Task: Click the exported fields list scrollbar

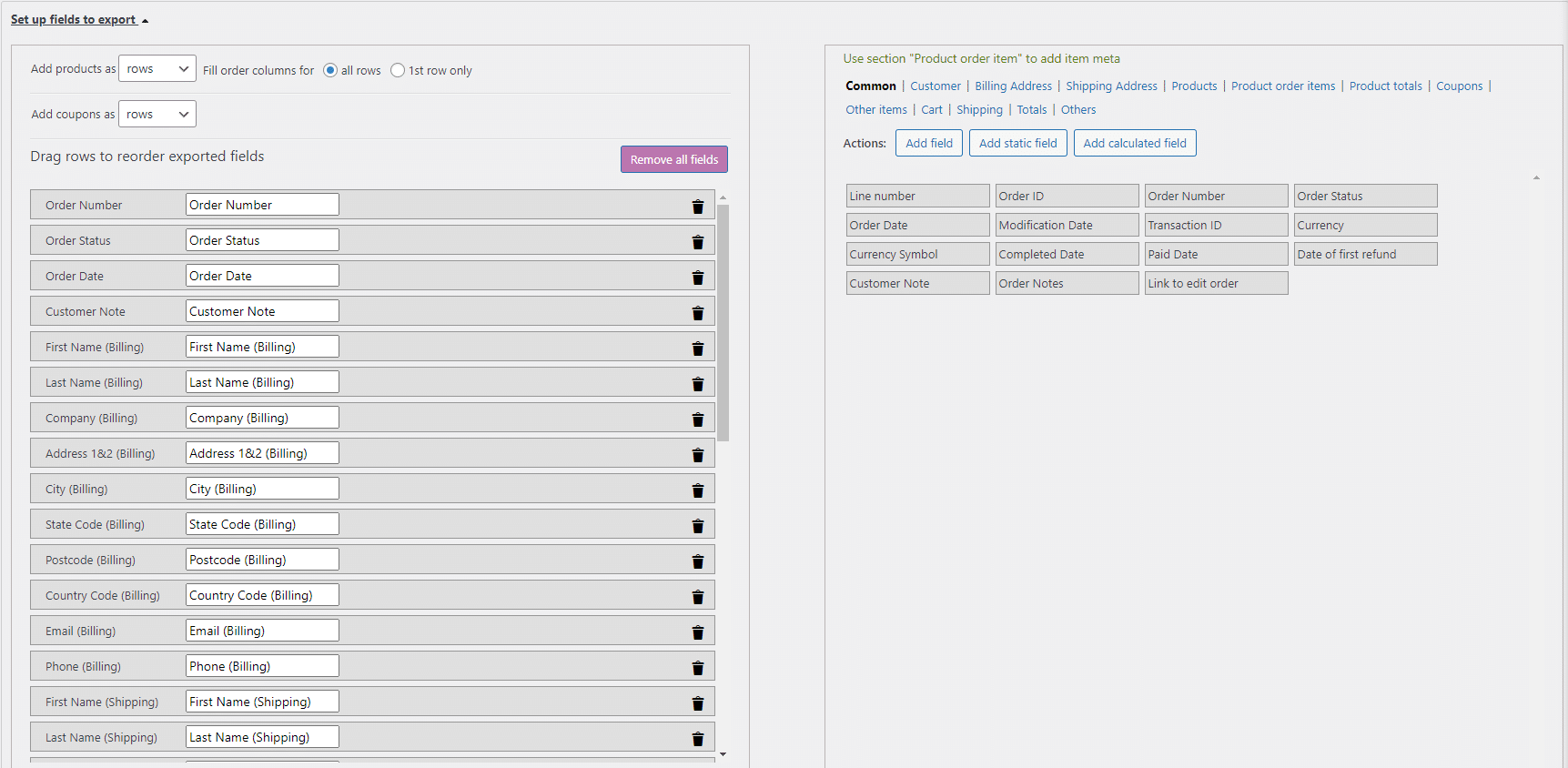Action: pyautogui.click(x=723, y=322)
